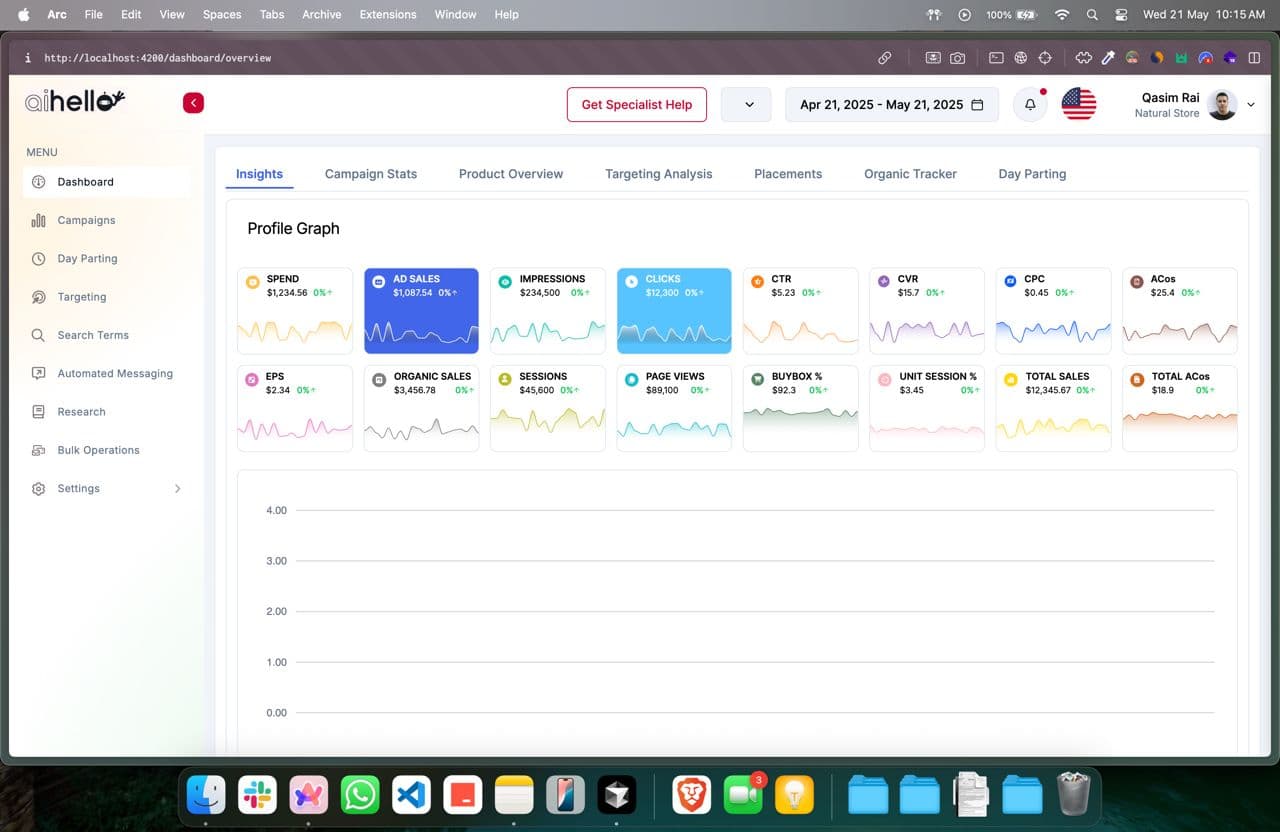
Task: Go to Bulk Operations sidebar item
Action: click(98, 450)
